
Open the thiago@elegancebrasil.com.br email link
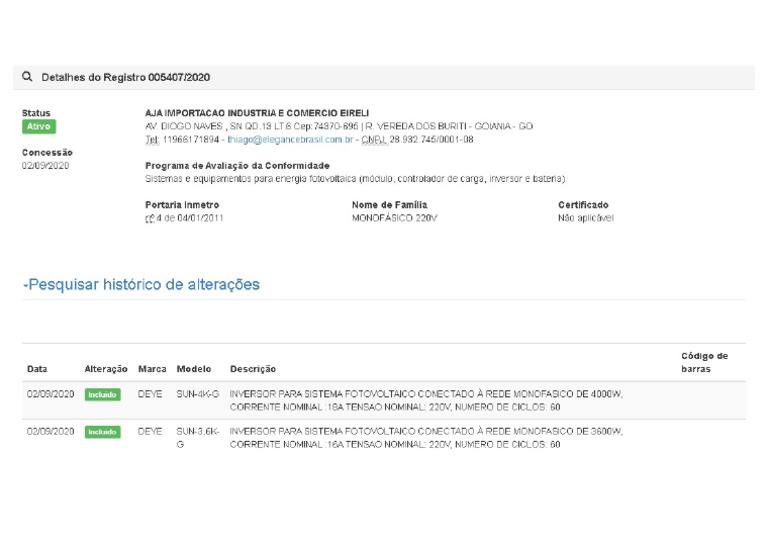[x=290, y=140]
